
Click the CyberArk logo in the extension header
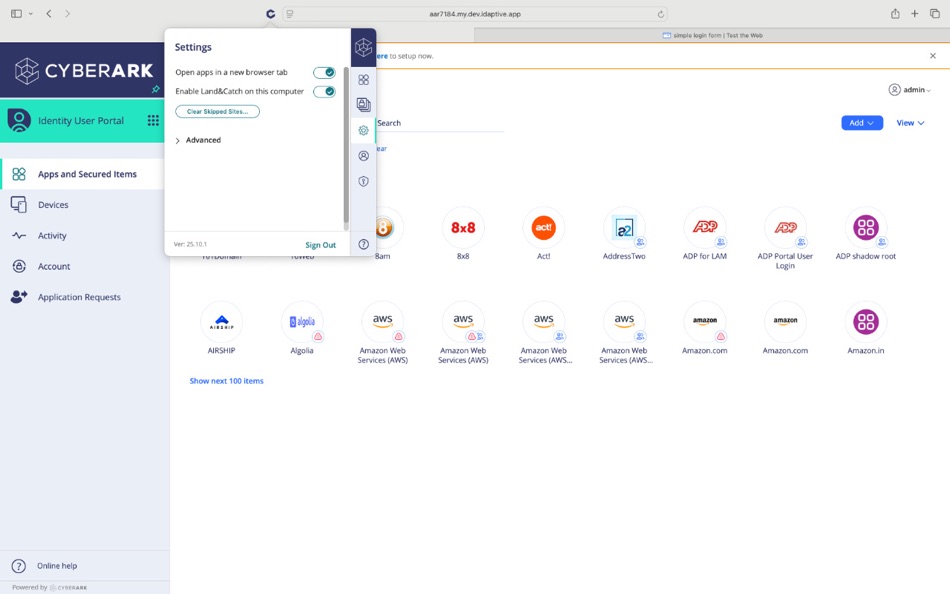(x=363, y=47)
